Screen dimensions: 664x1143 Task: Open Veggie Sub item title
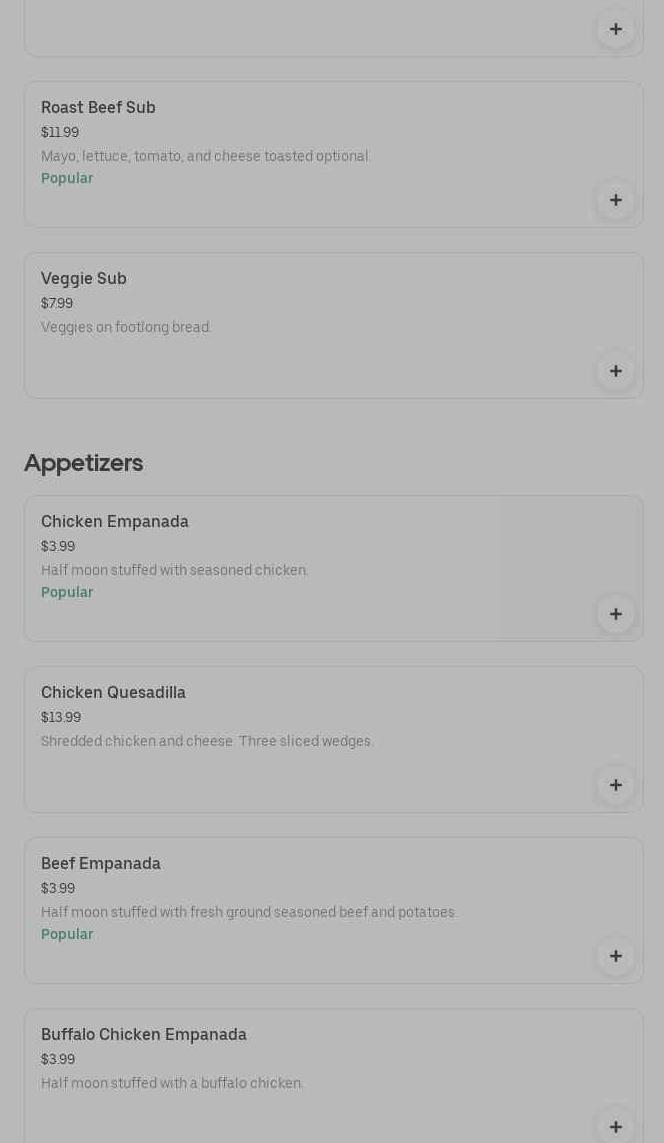click(84, 278)
